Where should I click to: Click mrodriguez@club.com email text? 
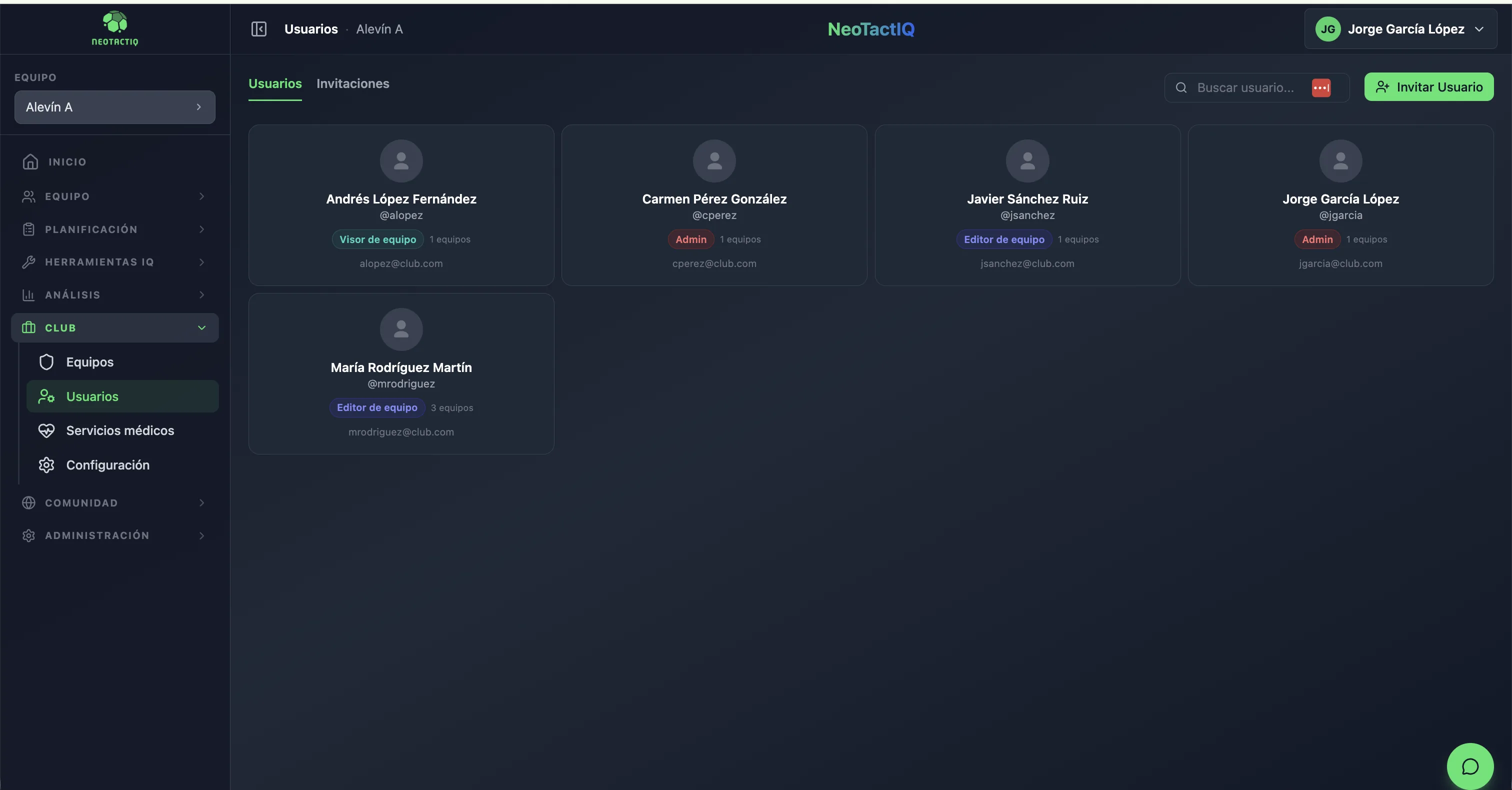click(x=401, y=432)
